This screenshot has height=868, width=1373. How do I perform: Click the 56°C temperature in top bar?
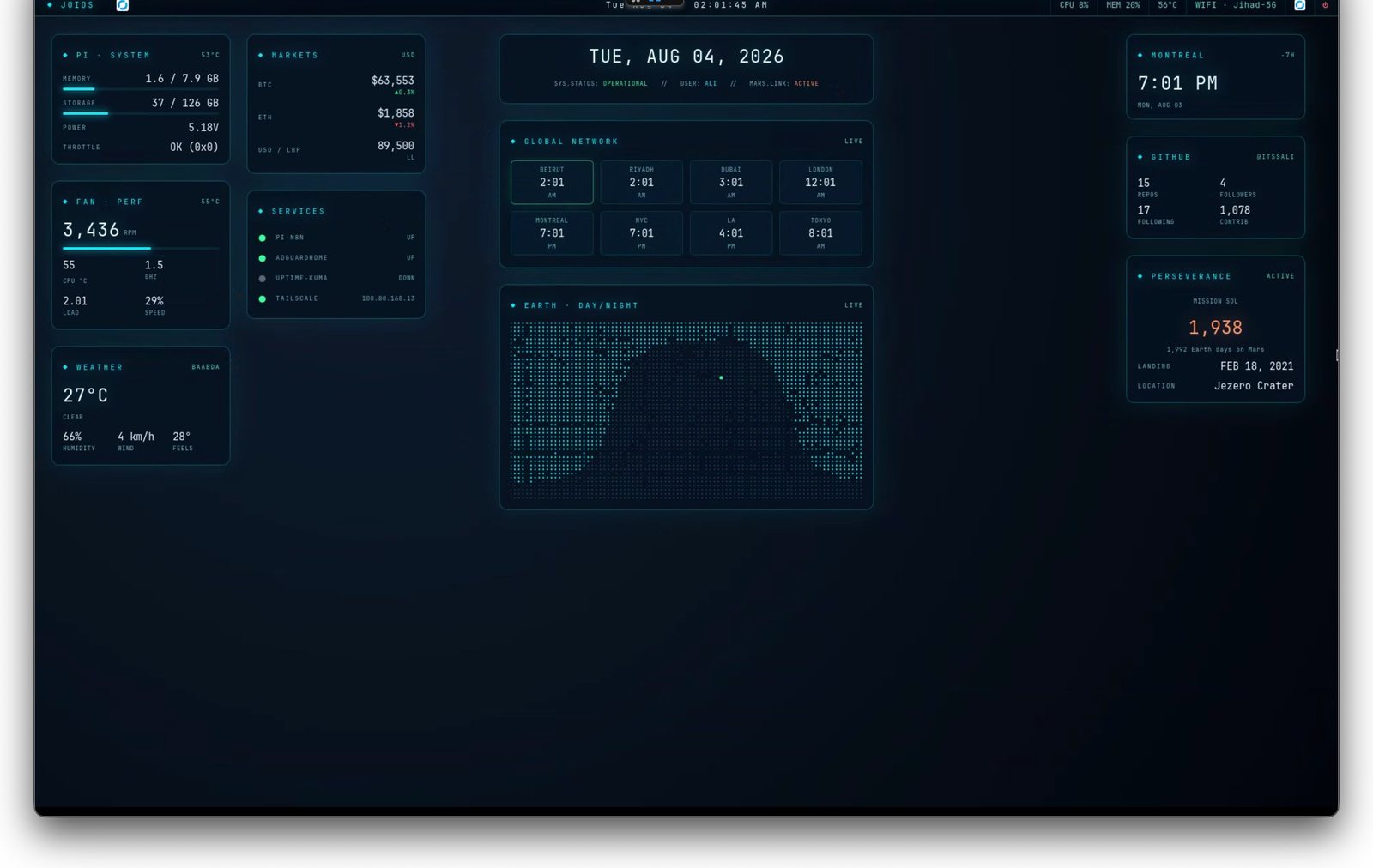[1168, 5]
